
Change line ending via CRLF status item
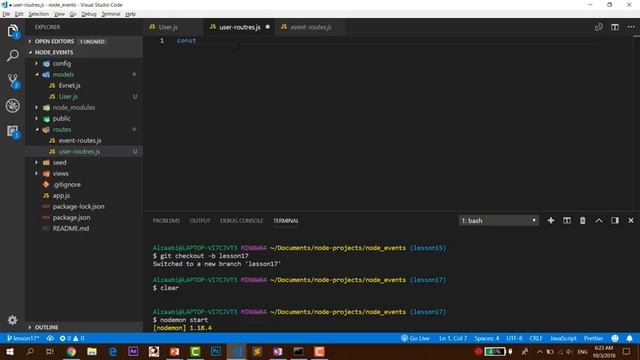tap(536, 338)
